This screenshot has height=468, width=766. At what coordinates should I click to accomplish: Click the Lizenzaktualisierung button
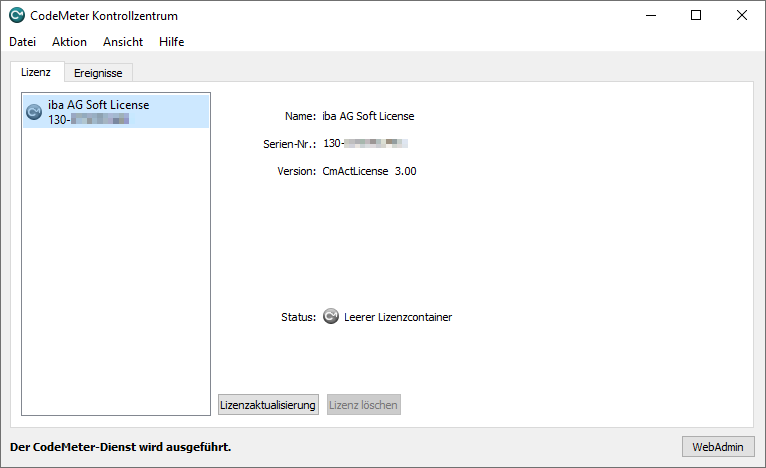click(x=268, y=404)
